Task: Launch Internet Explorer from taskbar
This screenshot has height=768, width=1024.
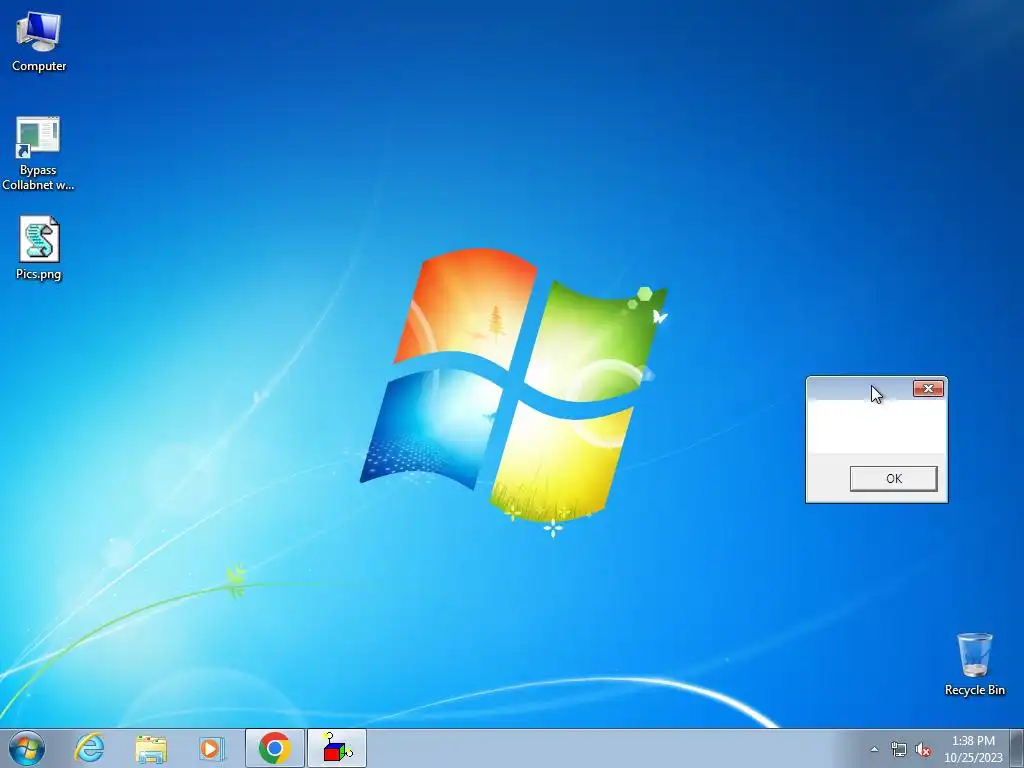Action: click(89, 748)
